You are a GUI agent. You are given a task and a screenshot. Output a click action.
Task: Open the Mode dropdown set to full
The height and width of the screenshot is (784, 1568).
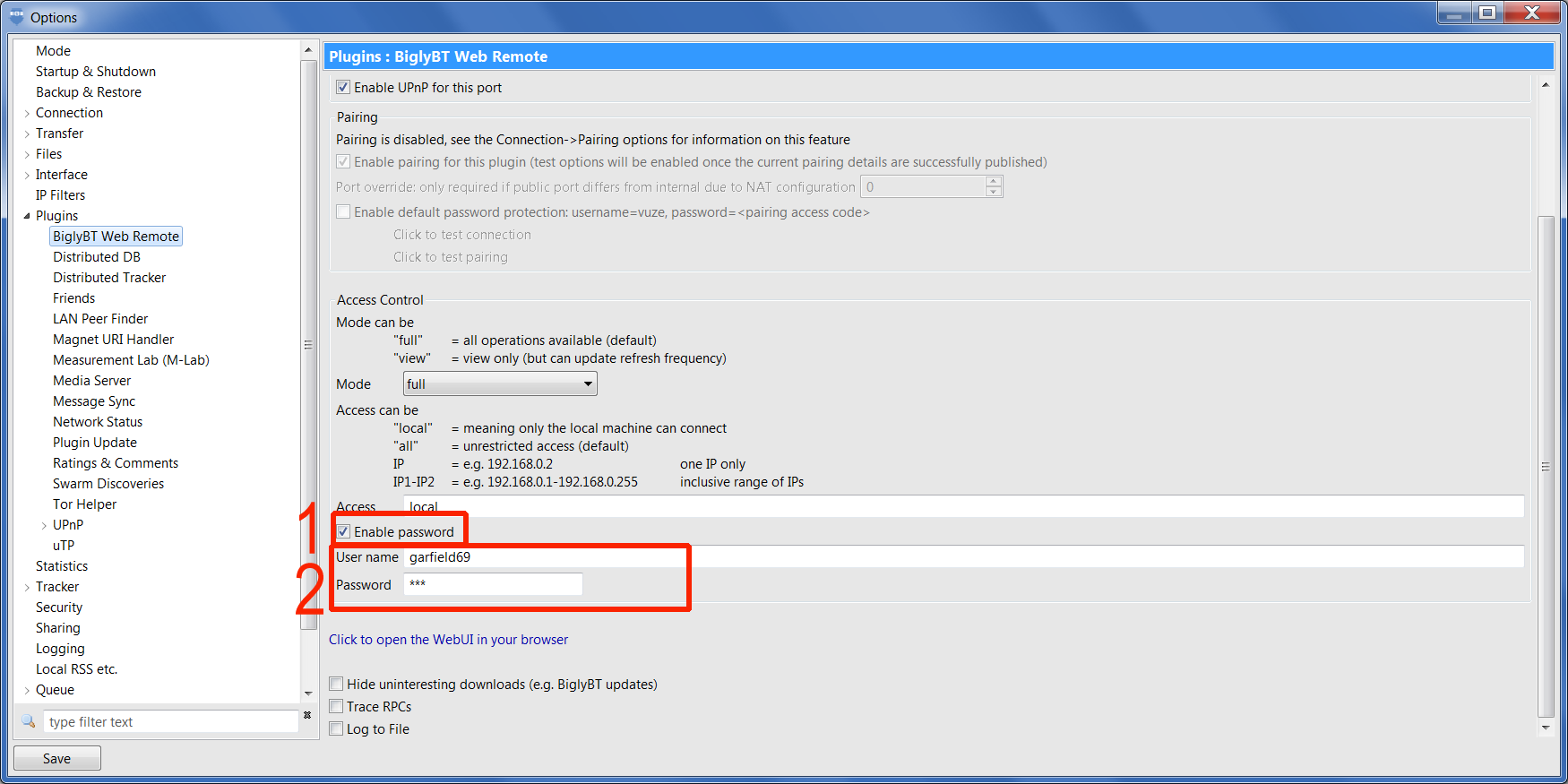tap(500, 383)
